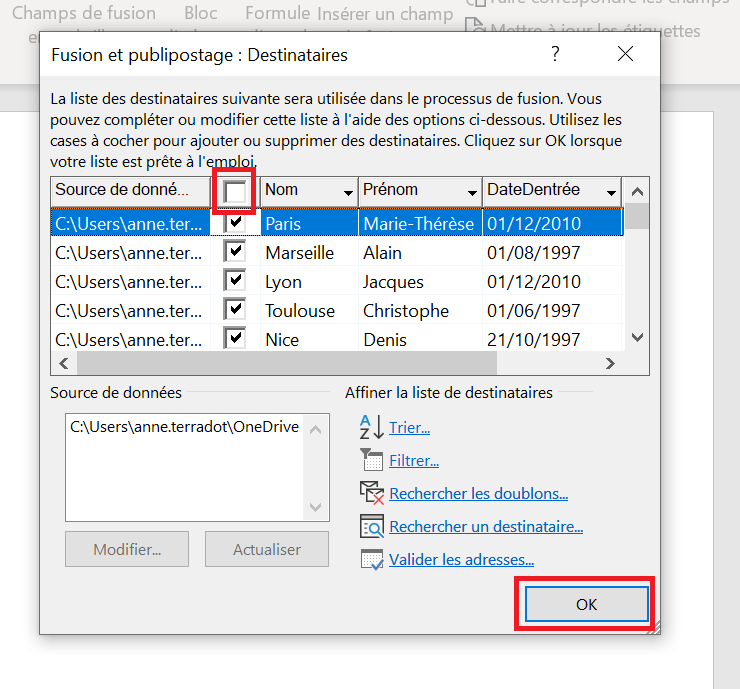Click the Filtrer filter icon
The width and height of the screenshot is (740, 689).
pyautogui.click(x=371, y=461)
